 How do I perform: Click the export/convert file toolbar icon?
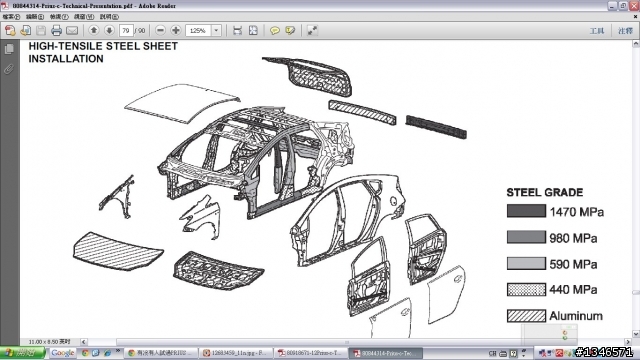point(25,31)
